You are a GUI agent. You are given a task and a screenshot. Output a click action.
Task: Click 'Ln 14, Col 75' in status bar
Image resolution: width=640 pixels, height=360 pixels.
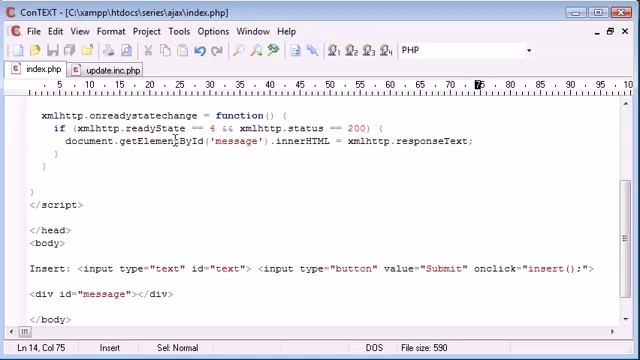tap(41, 348)
